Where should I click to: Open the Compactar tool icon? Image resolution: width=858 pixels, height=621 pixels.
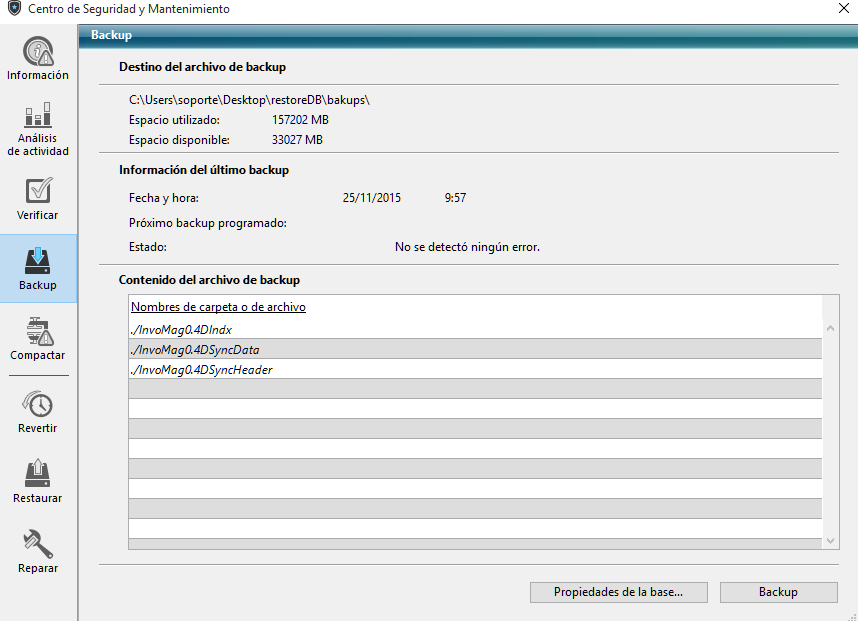click(x=38, y=331)
